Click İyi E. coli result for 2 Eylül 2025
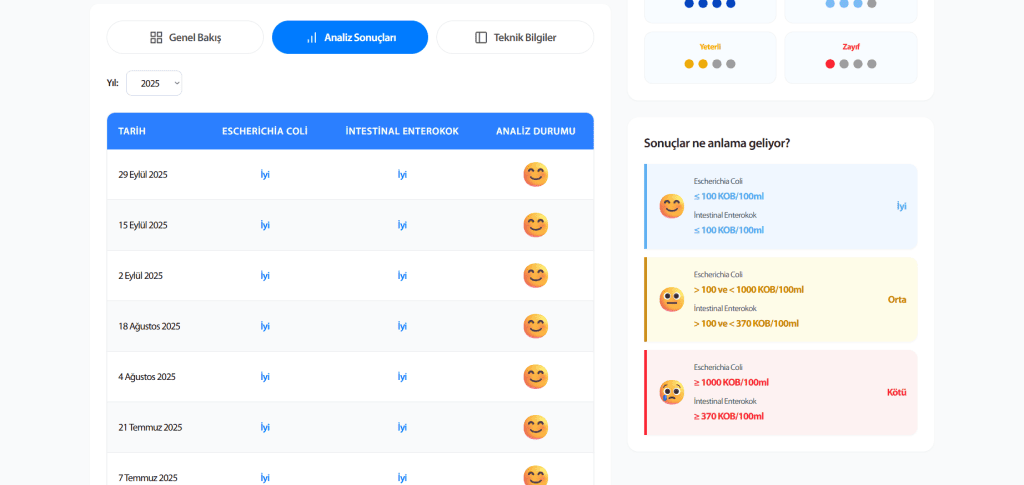The image size is (1024, 485). point(265,276)
